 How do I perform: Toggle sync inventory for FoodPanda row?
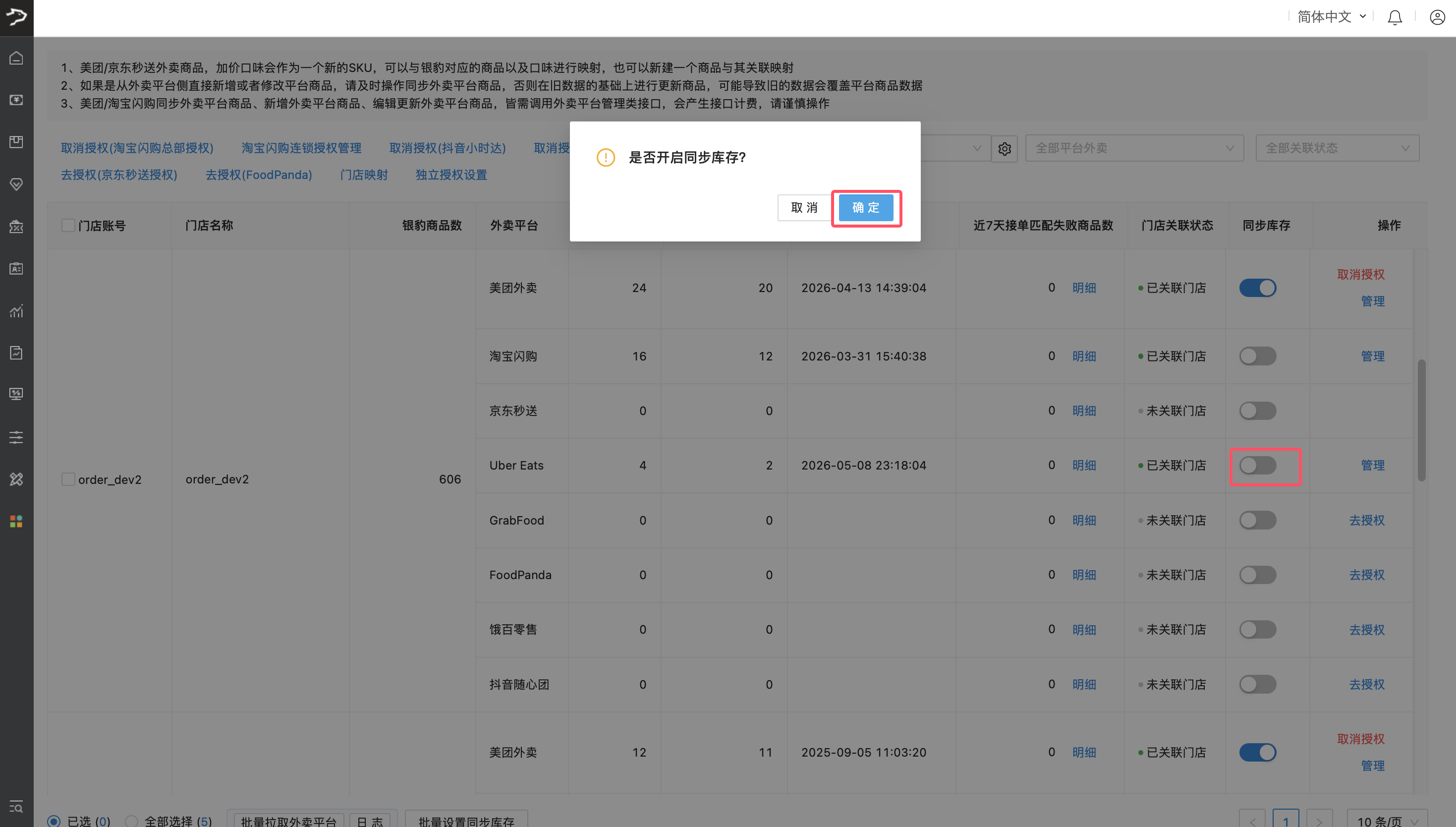(x=1257, y=575)
